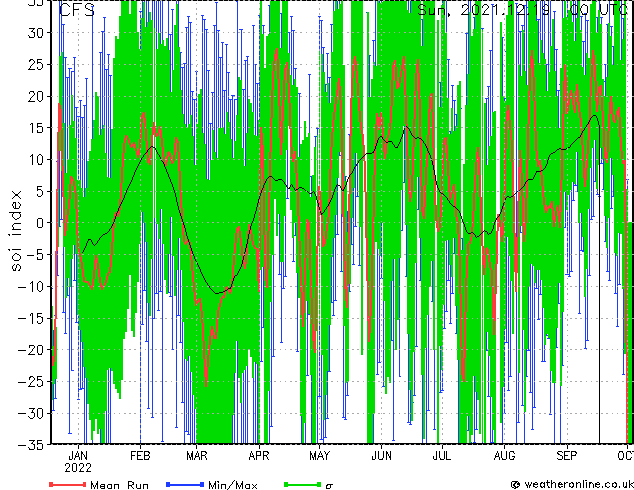634x490 pixels.
Task: Select the y-axis value 10
Action: [36, 160]
